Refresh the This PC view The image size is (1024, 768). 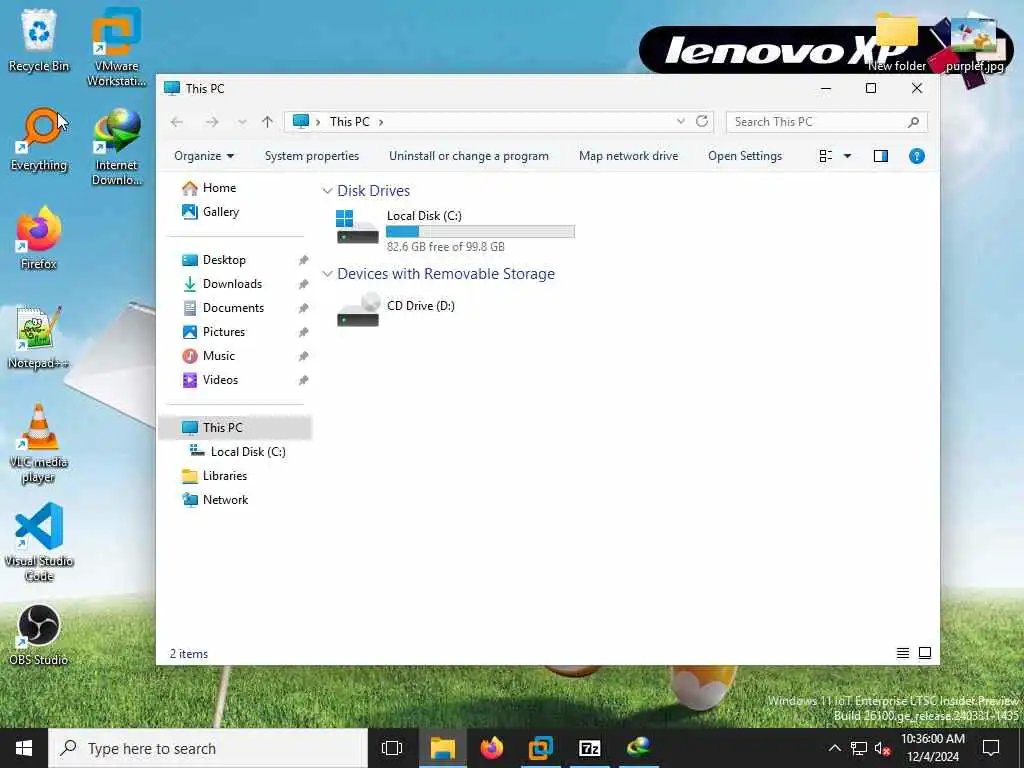pyautogui.click(x=702, y=121)
